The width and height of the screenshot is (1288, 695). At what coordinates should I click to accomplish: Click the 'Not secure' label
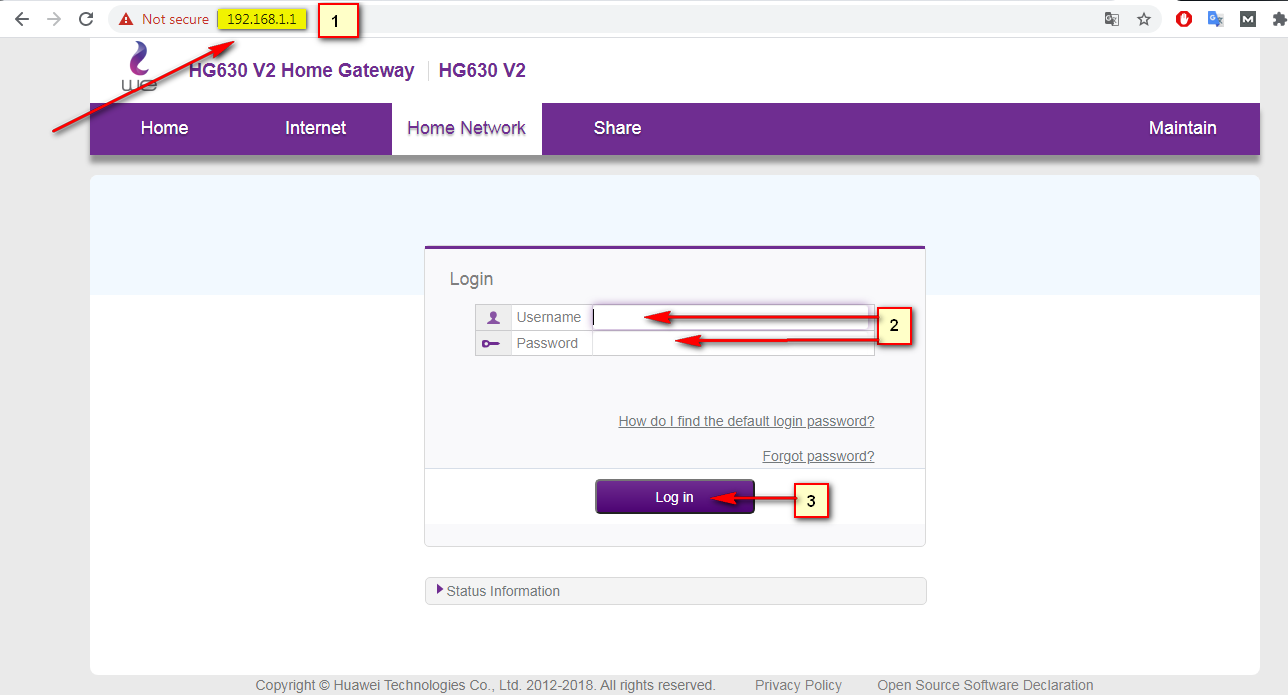click(175, 19)
